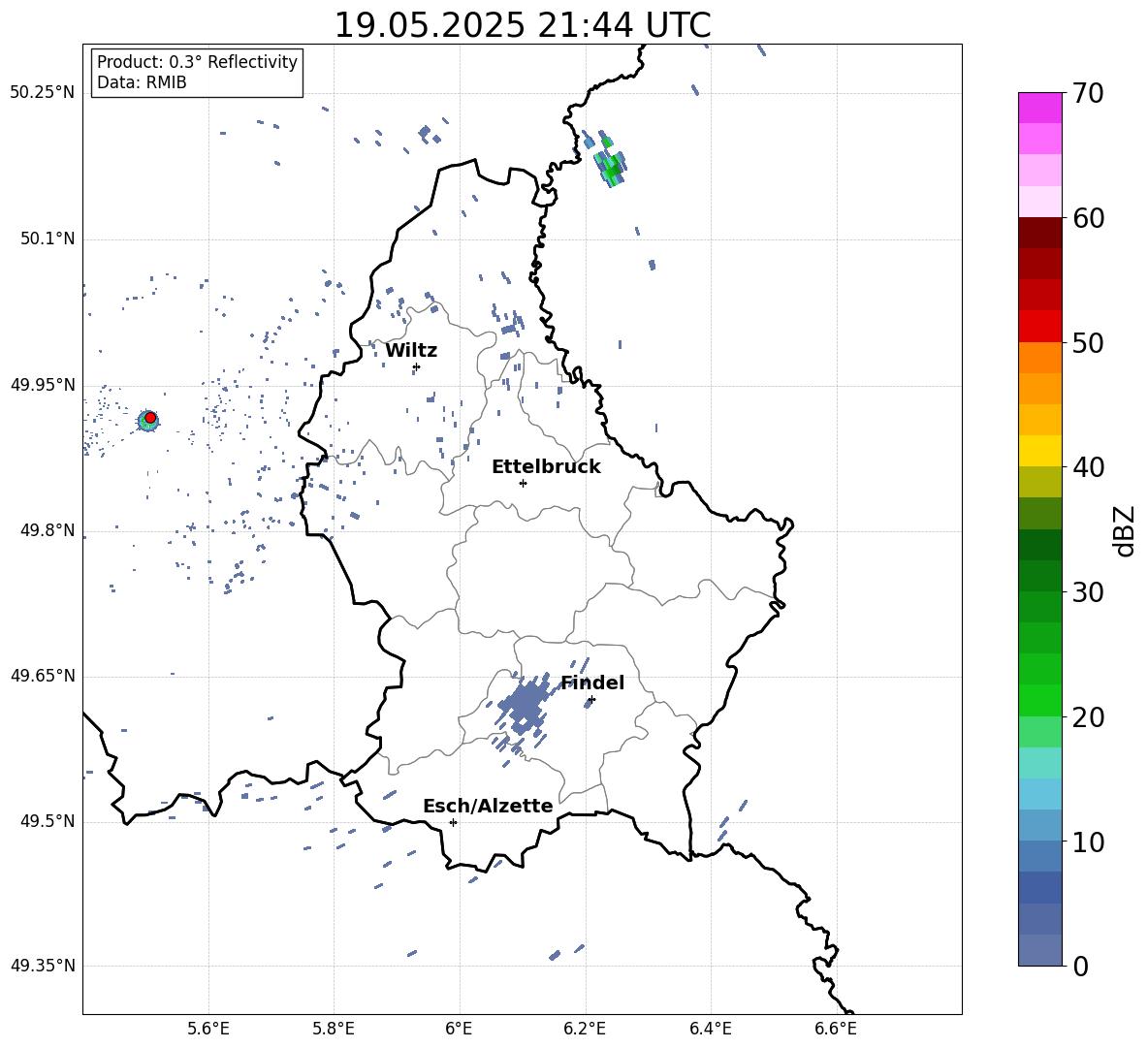Click the red radar site dot
This screenshot has height=1048, width=1148.
click(x=150, y=418)
